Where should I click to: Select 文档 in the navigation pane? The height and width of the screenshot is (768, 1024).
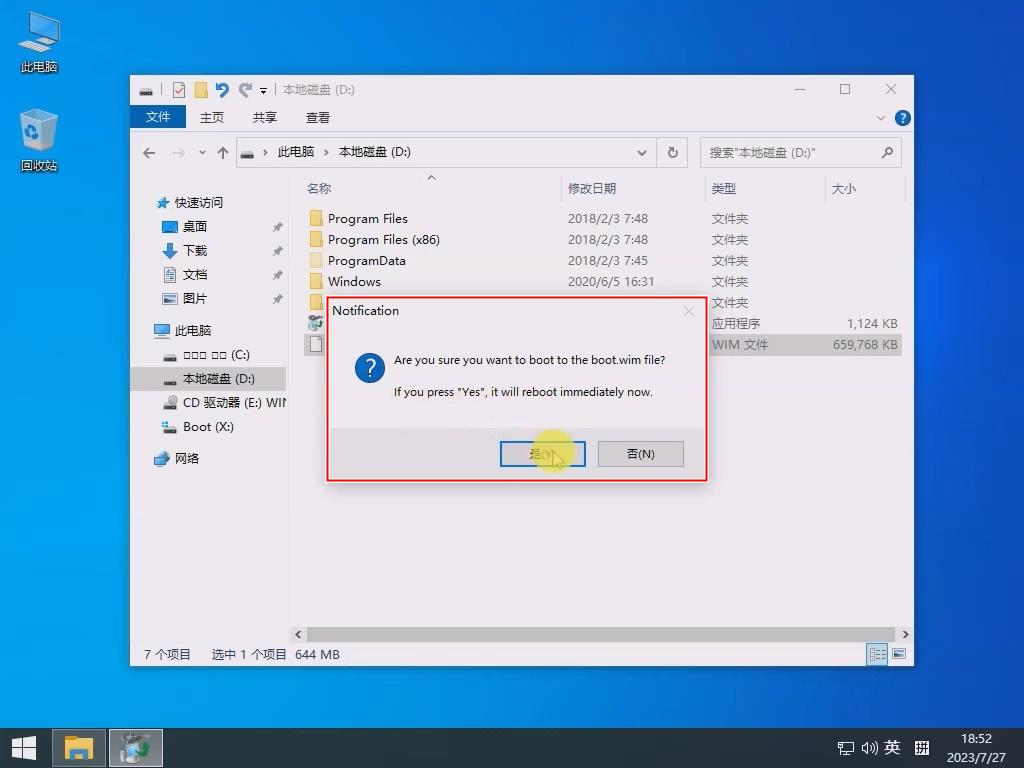[x=195, y=275]
